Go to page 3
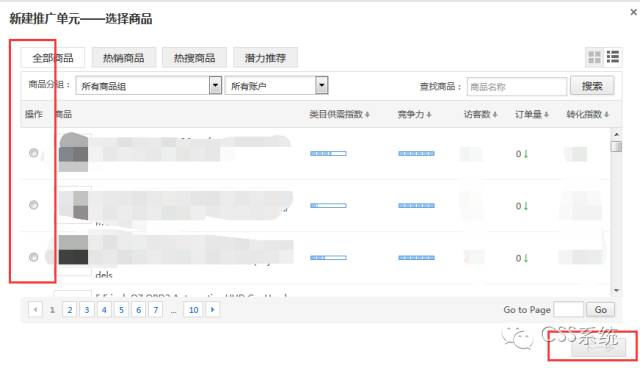This screenshot has width=640, height=368. point(87,310)
